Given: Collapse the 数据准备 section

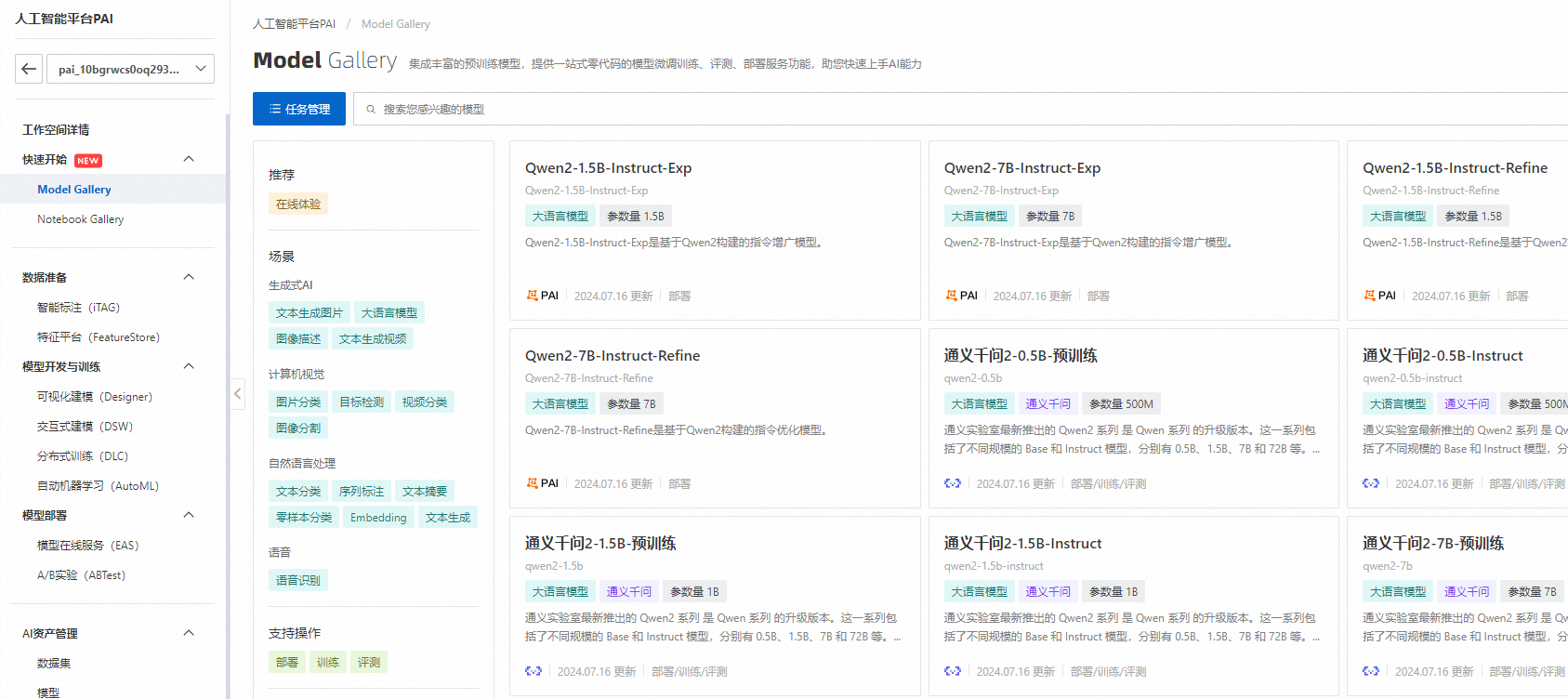Looking at the screenshot, I should 189,277.
